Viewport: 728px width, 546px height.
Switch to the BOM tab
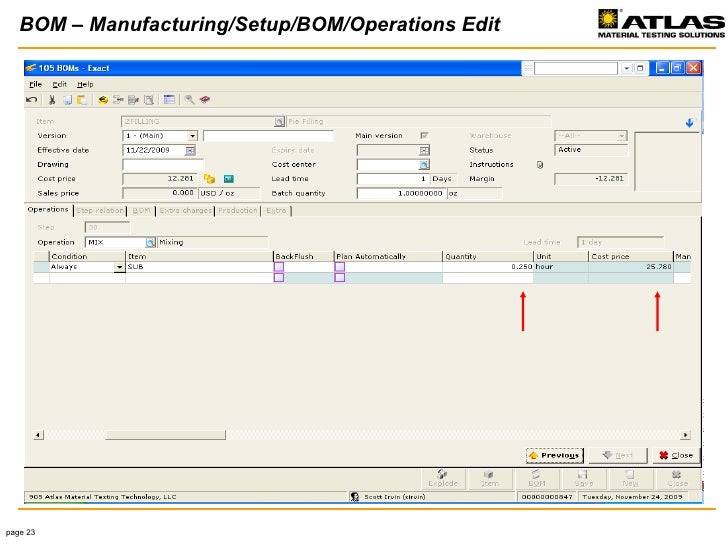(142, 211)
